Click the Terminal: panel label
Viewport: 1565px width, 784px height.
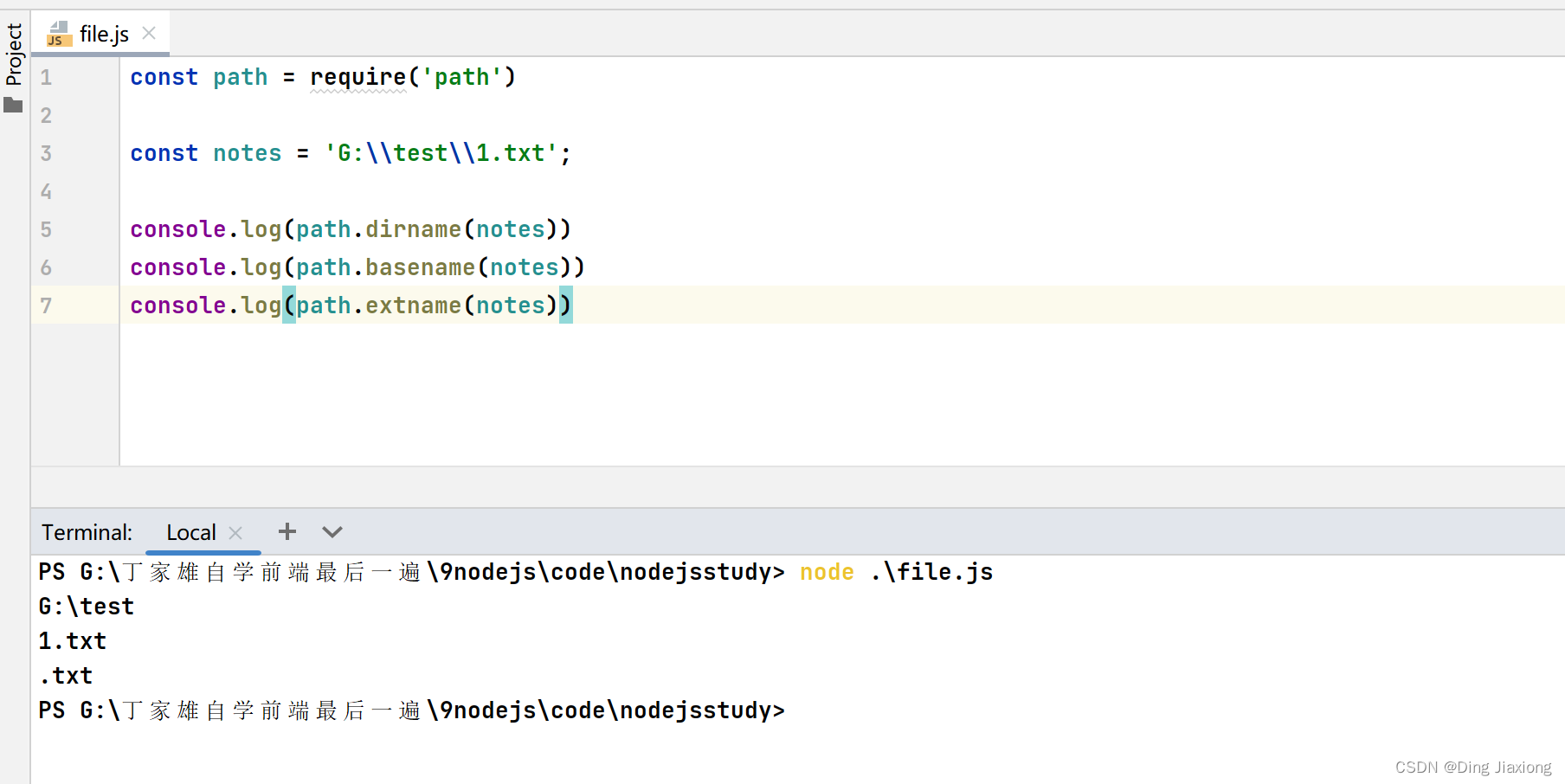[87, 532]
